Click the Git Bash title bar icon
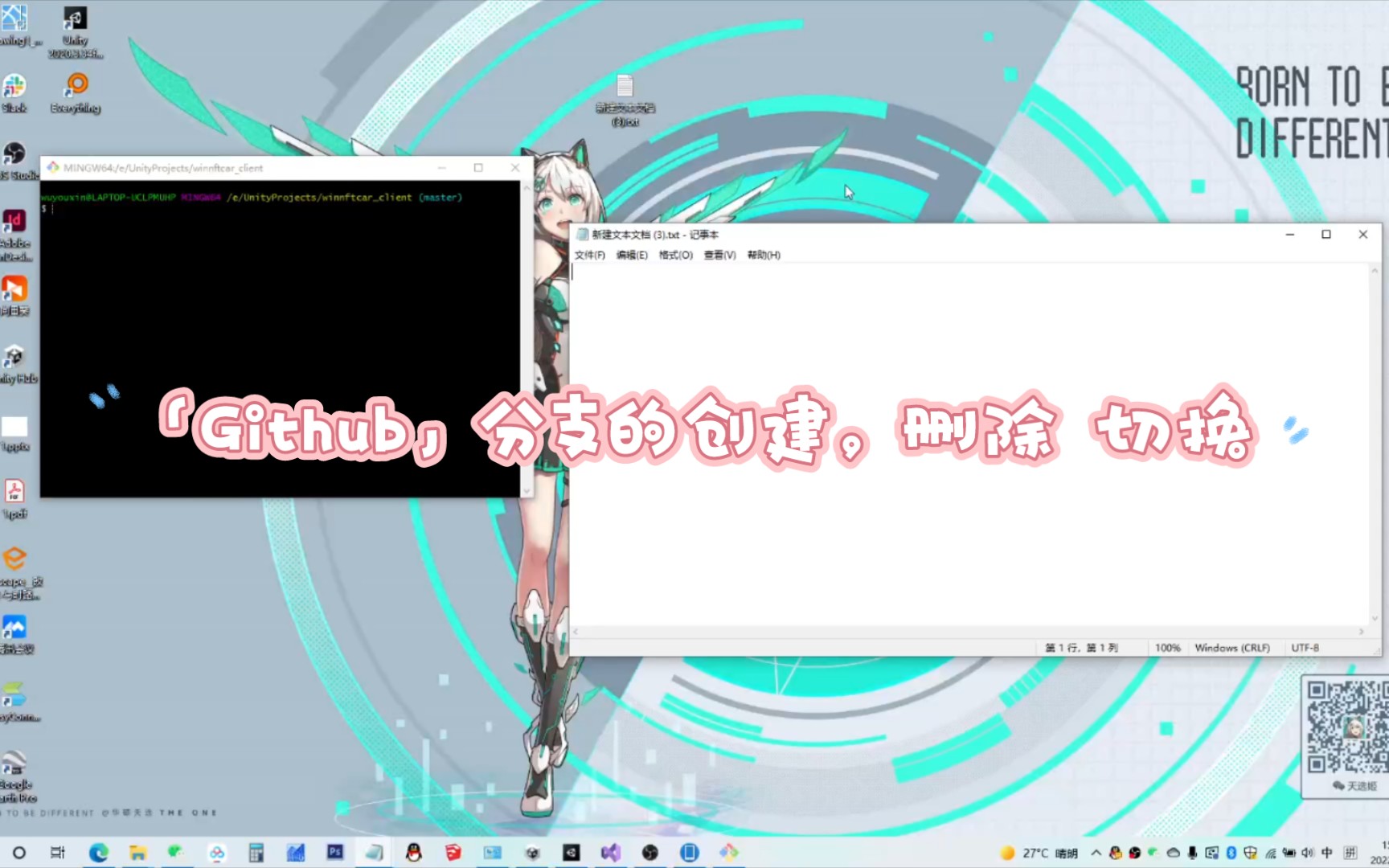 (x=53, y=167)
